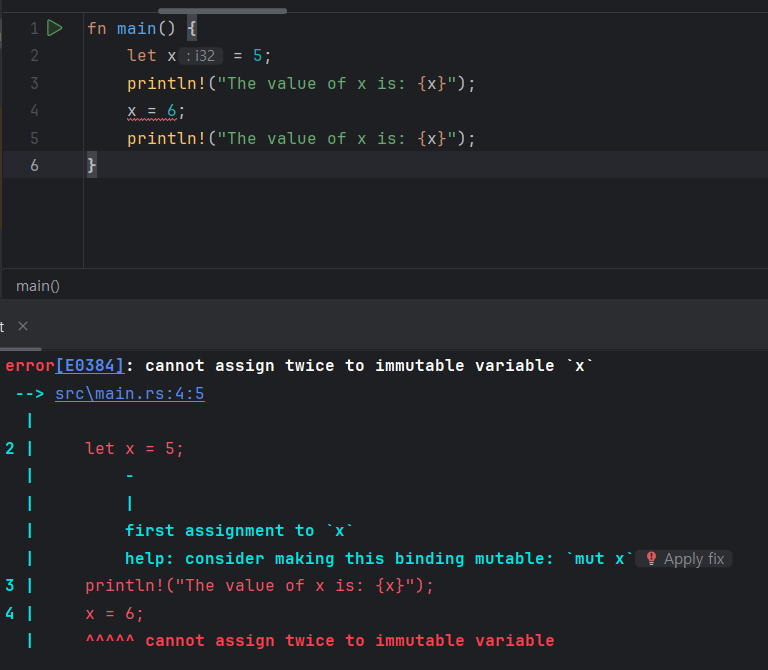Close the run output tab
Screen dimensions: 768x670
(x=23, y=326)
